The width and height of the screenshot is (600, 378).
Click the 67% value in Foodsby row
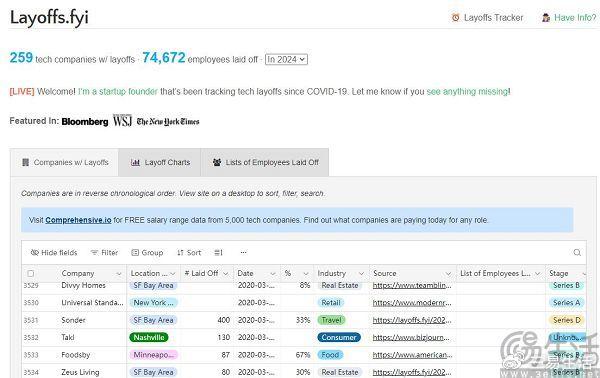303,355
